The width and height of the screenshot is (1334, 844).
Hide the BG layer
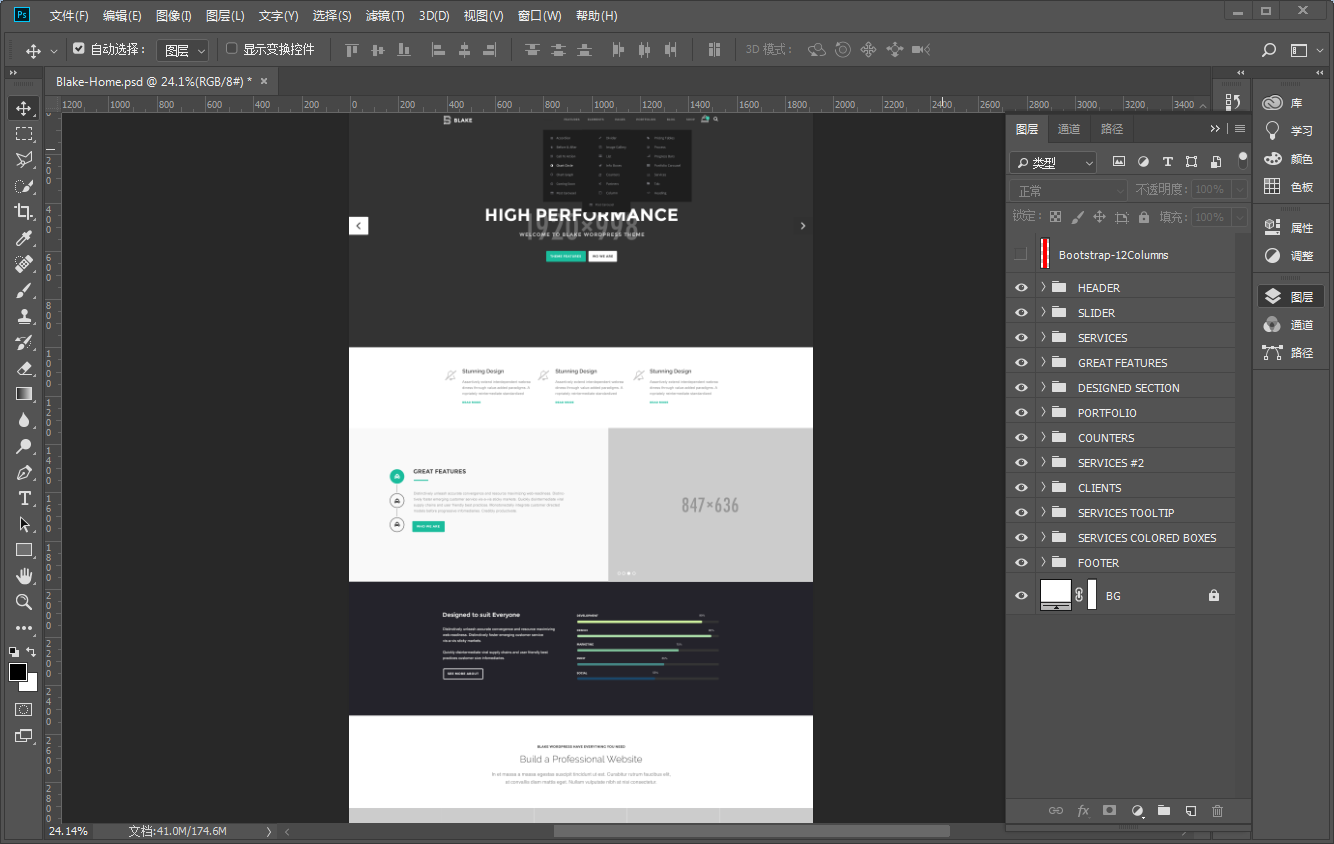pos(1021,595)
